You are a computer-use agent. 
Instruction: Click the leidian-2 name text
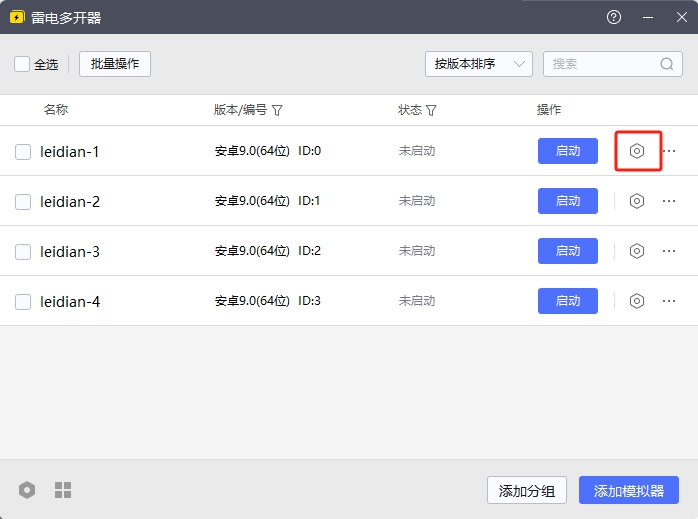coord(70,202)
